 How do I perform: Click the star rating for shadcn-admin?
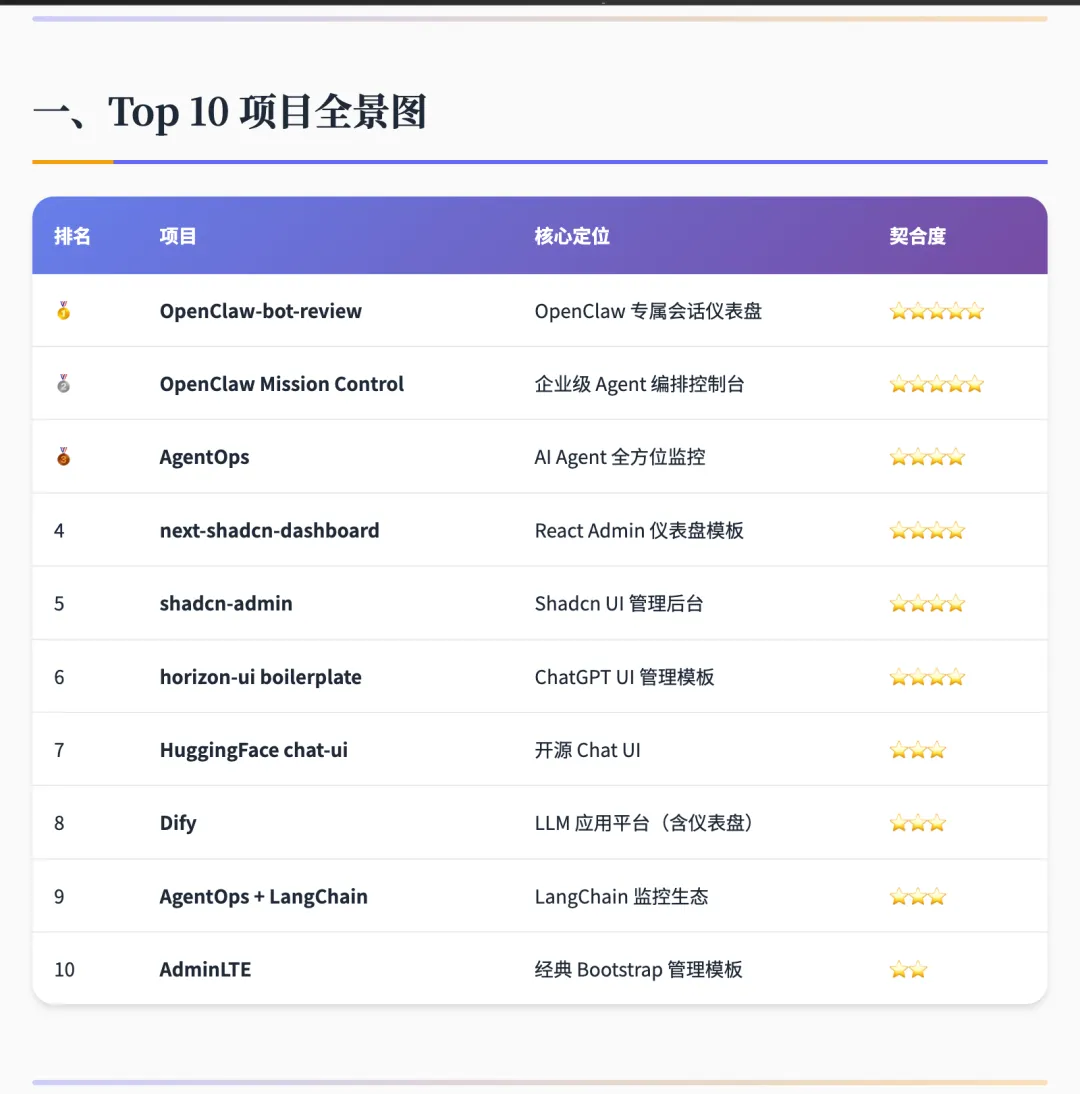pos(927,604)
